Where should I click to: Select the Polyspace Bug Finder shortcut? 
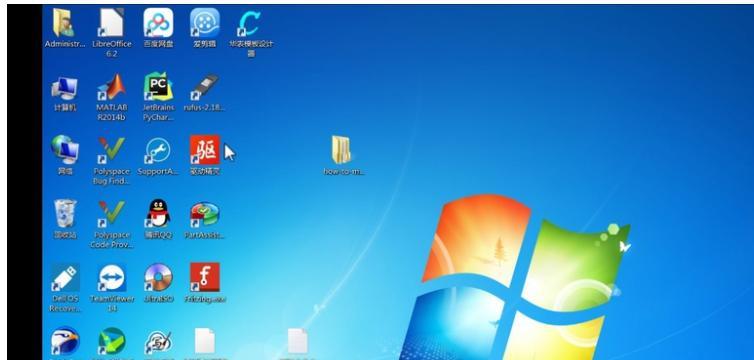[112, 151]
